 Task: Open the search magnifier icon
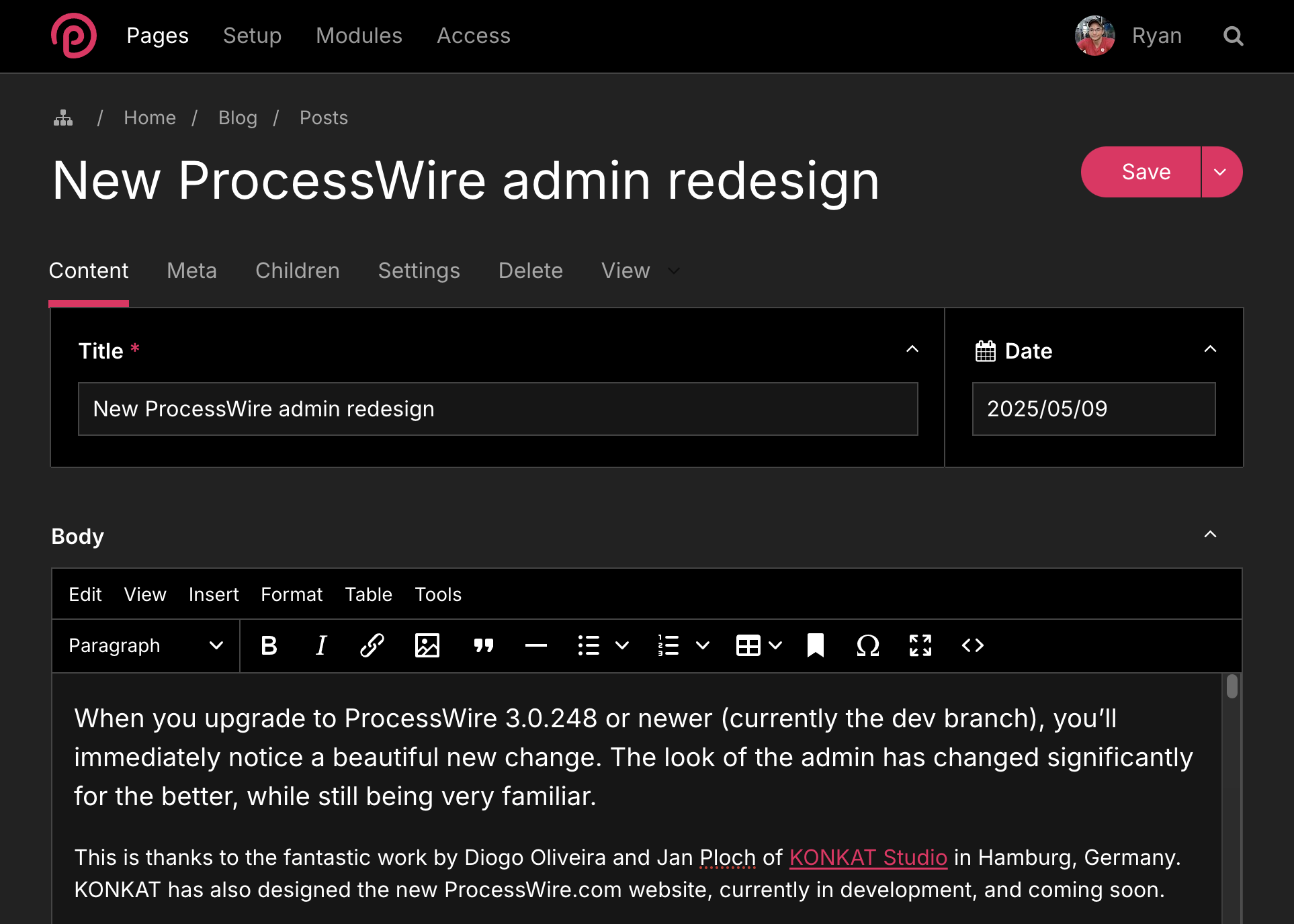click(x=1233, y=36)
